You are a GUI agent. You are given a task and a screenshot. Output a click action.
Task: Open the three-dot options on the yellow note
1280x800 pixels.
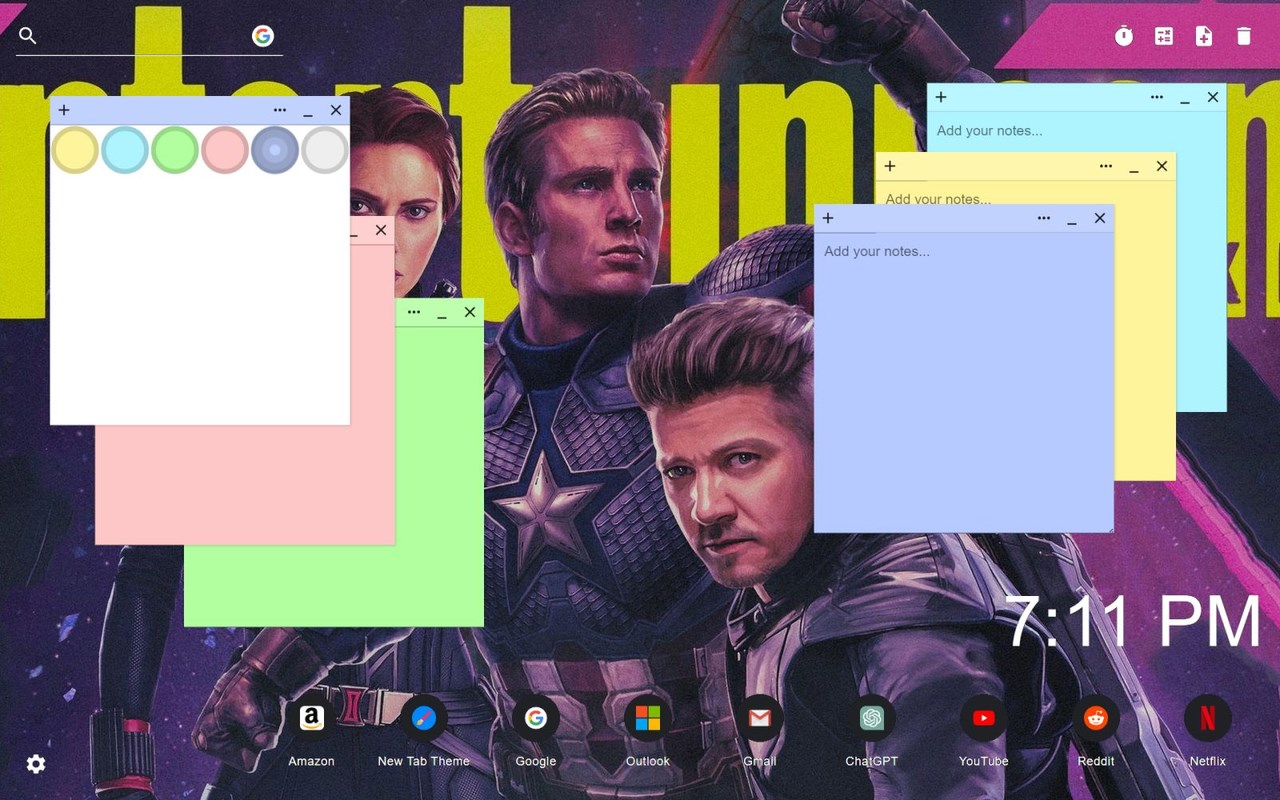pos(1106,166)
